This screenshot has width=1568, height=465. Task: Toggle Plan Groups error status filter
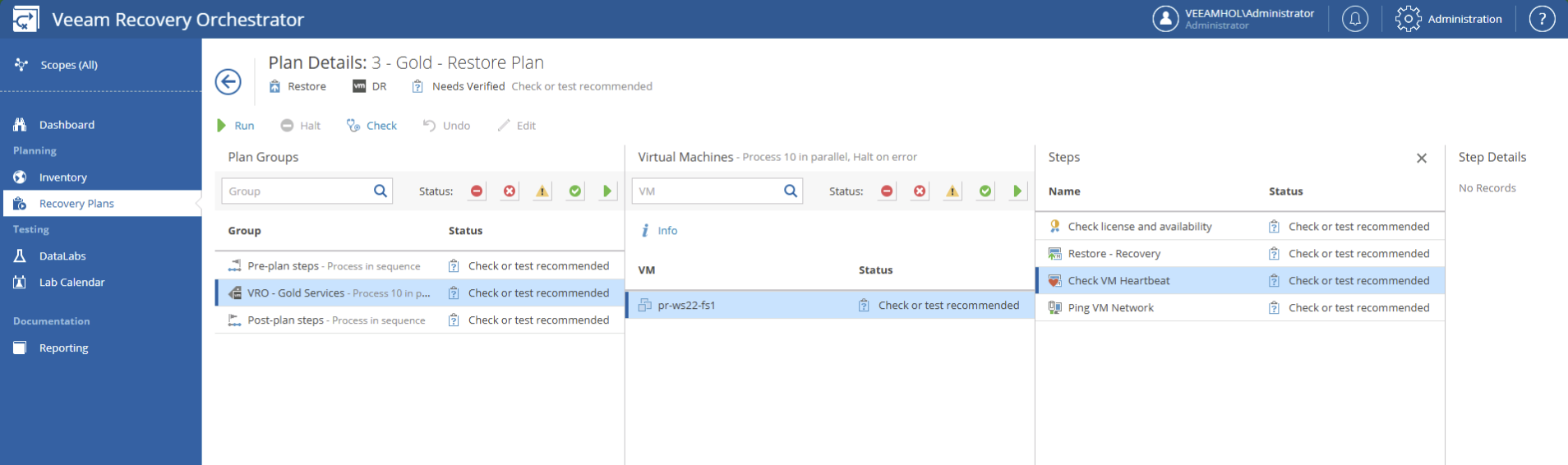510,191
